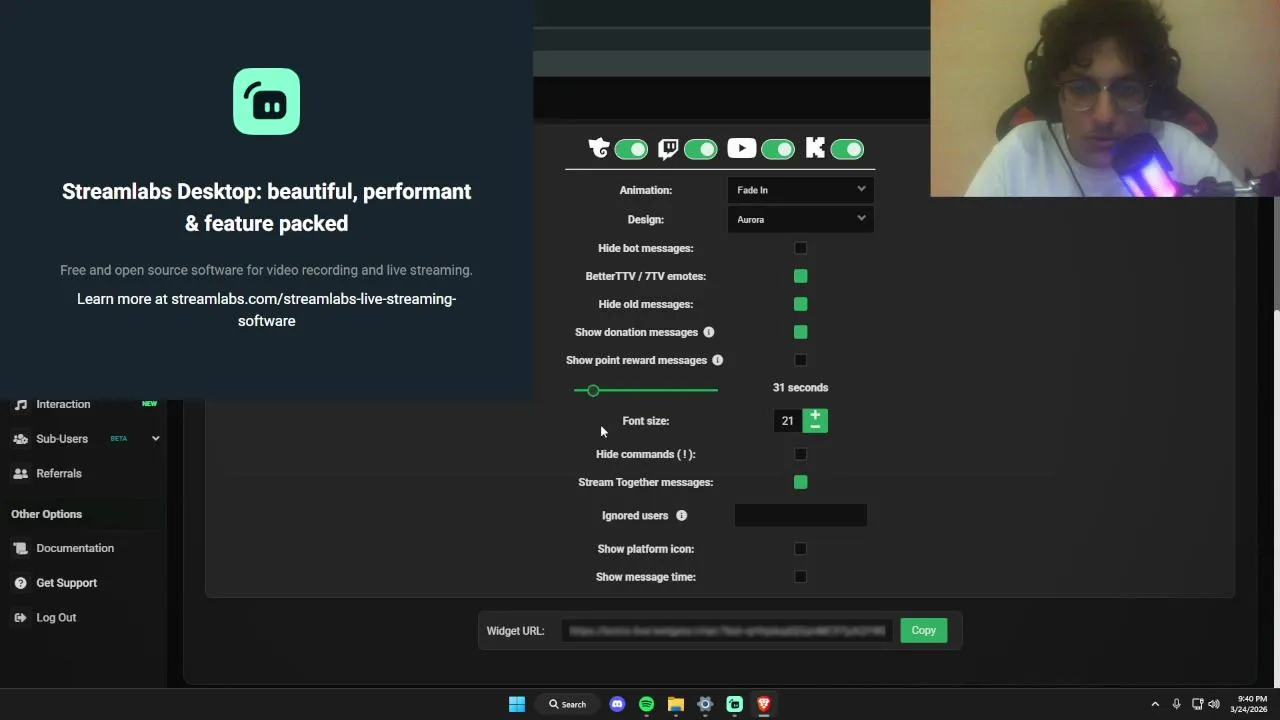The image size is (1280, 720).
Task: Open the gear app in taskbar
Action: (x=705, y=704)
